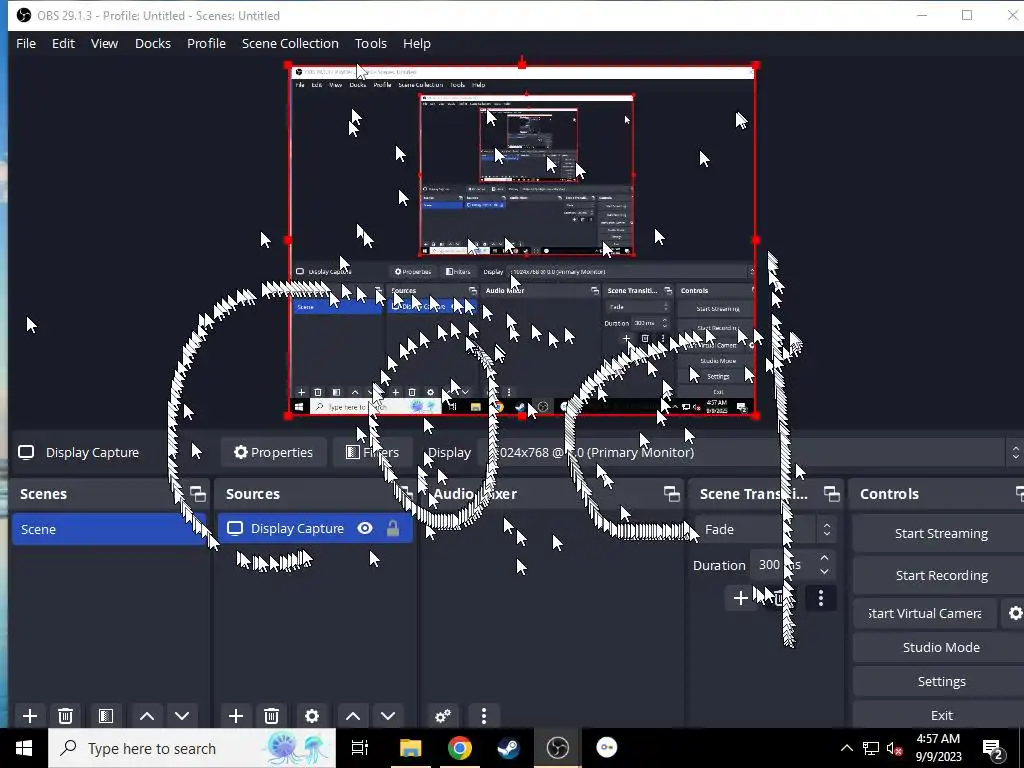Screen dimensions: 1024x768
Task: Add a scene transition with plus icon
Action: pyautogui.click(x=741, y=598)
